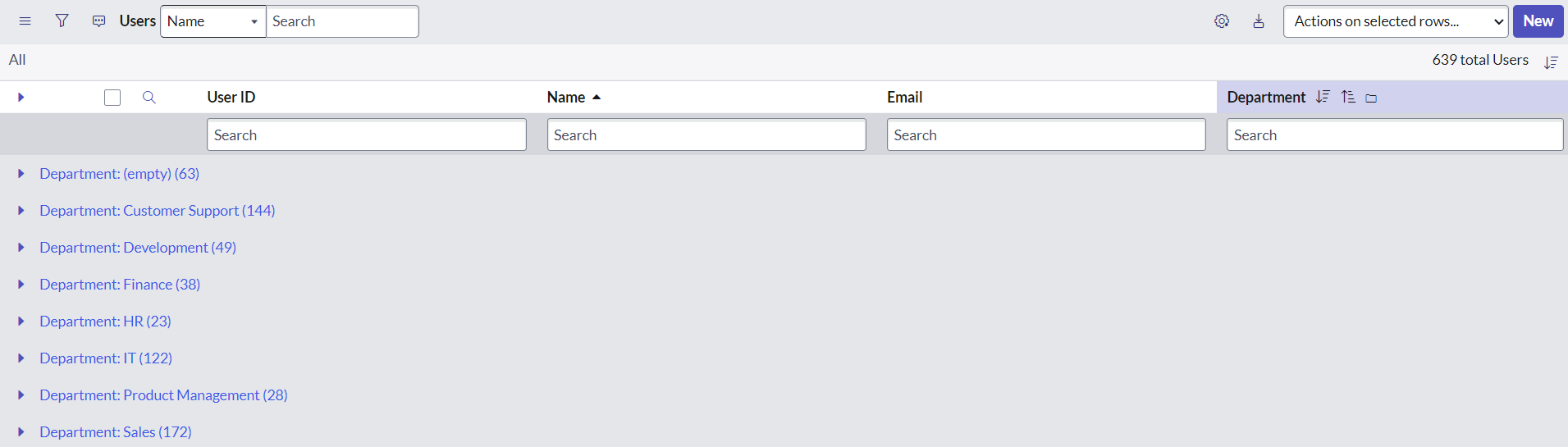Toggle column search magnifier icon
The image size is (1568, 447).
tap(149, 98)
